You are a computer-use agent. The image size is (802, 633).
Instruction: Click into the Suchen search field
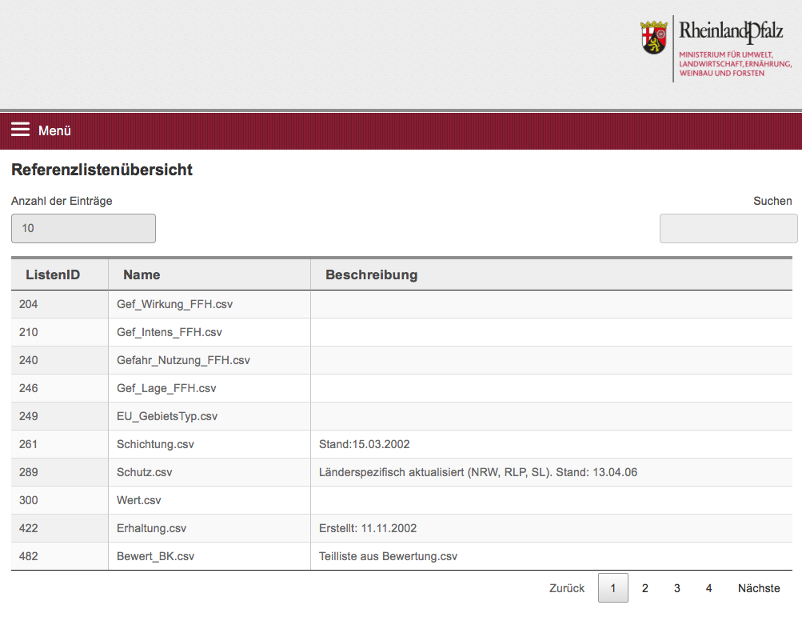click(x=728, y=228)
